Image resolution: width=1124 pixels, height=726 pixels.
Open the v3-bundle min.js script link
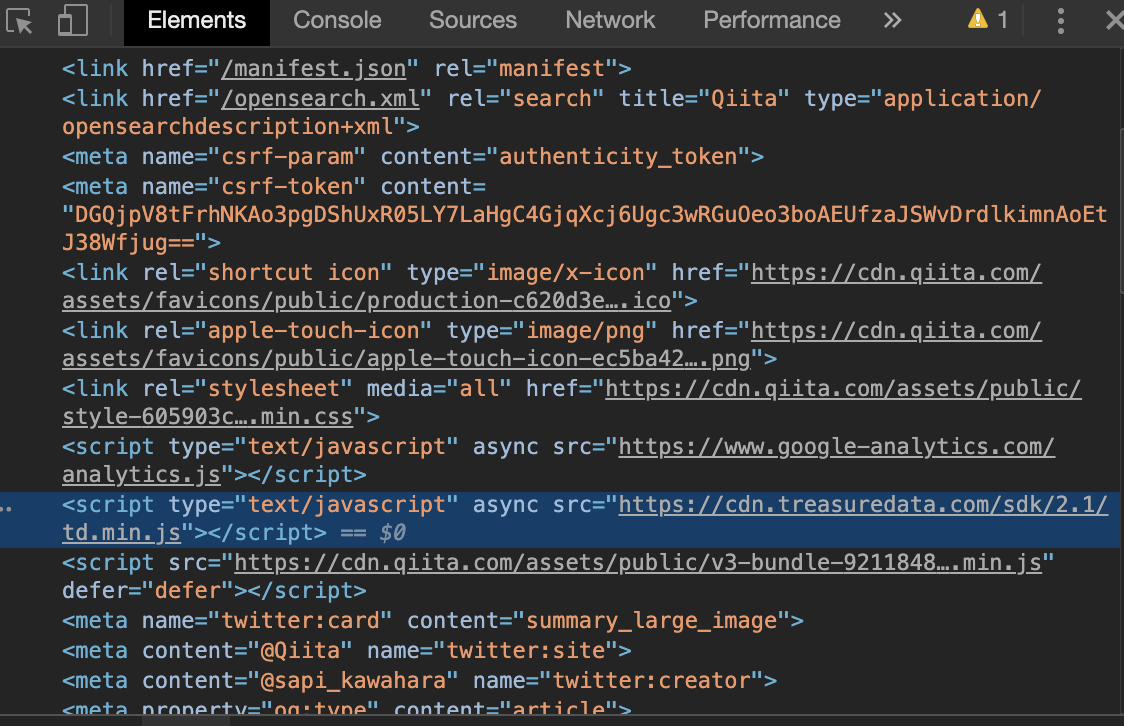coord(637,563)
